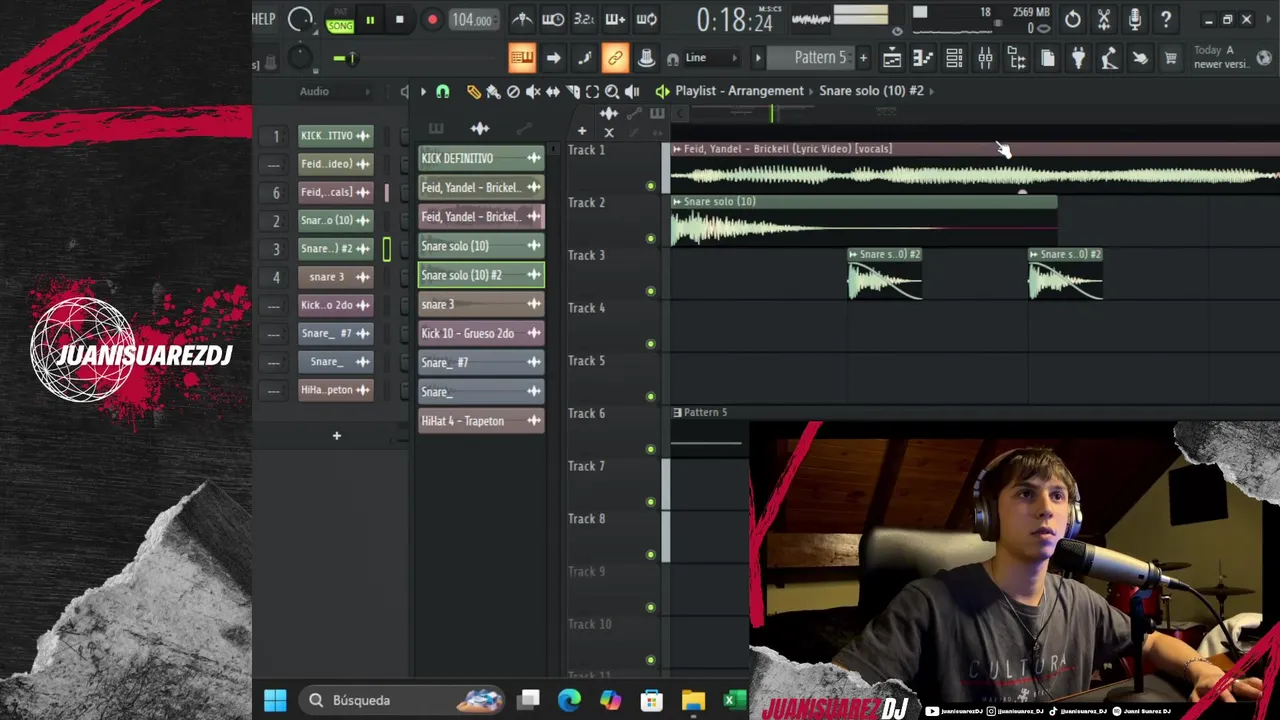Toggle the countdown before recording icon
This screenshot has width=1280, height=720.
[585, 19]
